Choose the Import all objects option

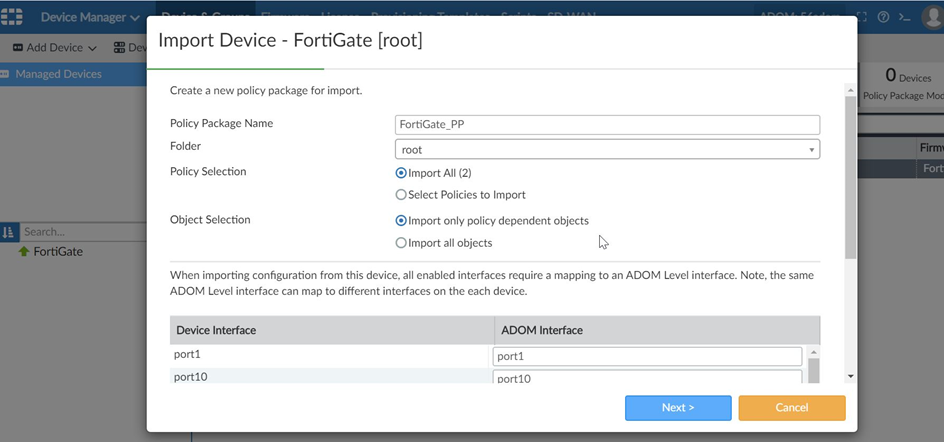(x=401, y=243)
